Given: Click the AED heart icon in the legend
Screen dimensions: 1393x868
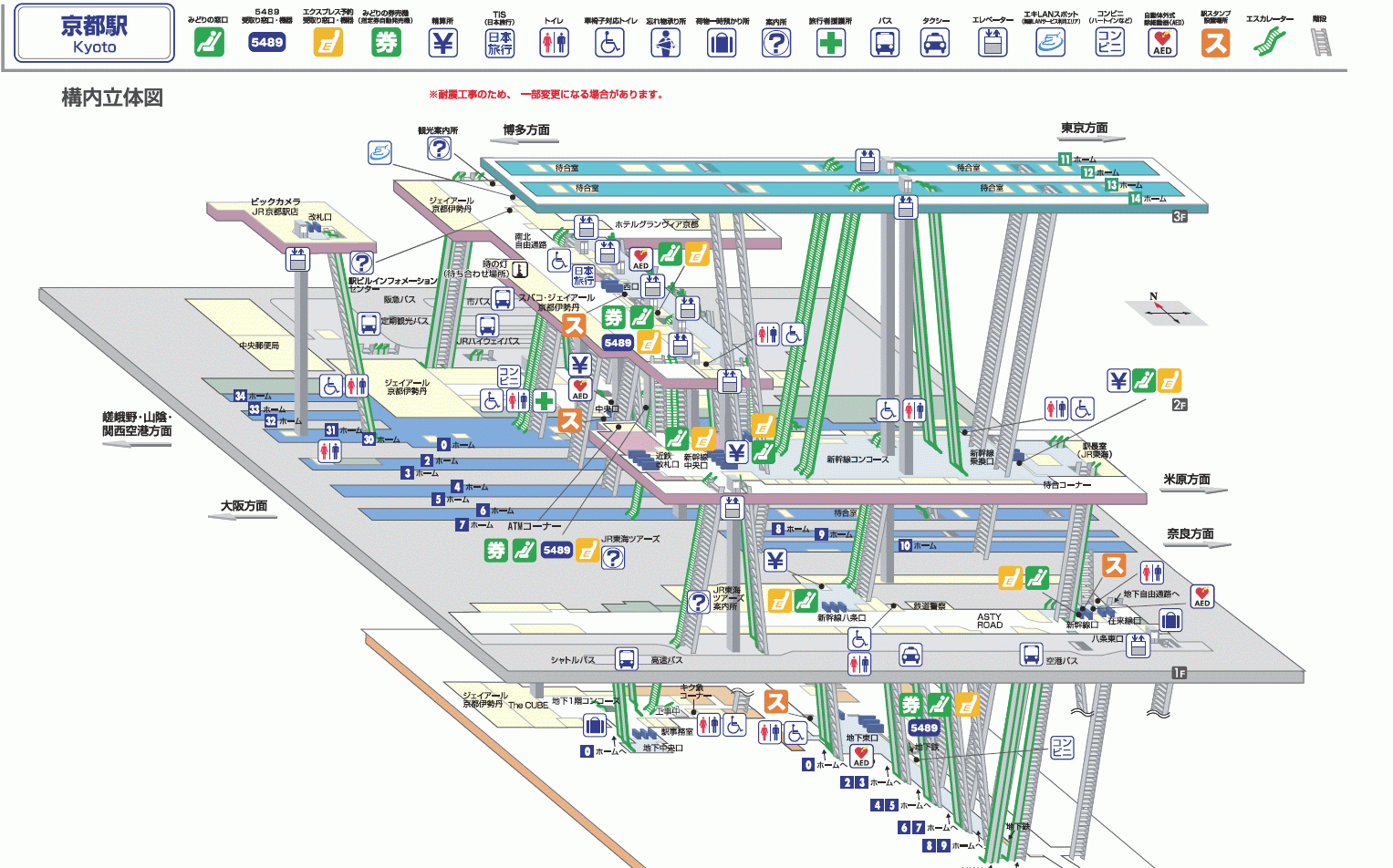Looking at the screenshot, I should [1162, 43].
